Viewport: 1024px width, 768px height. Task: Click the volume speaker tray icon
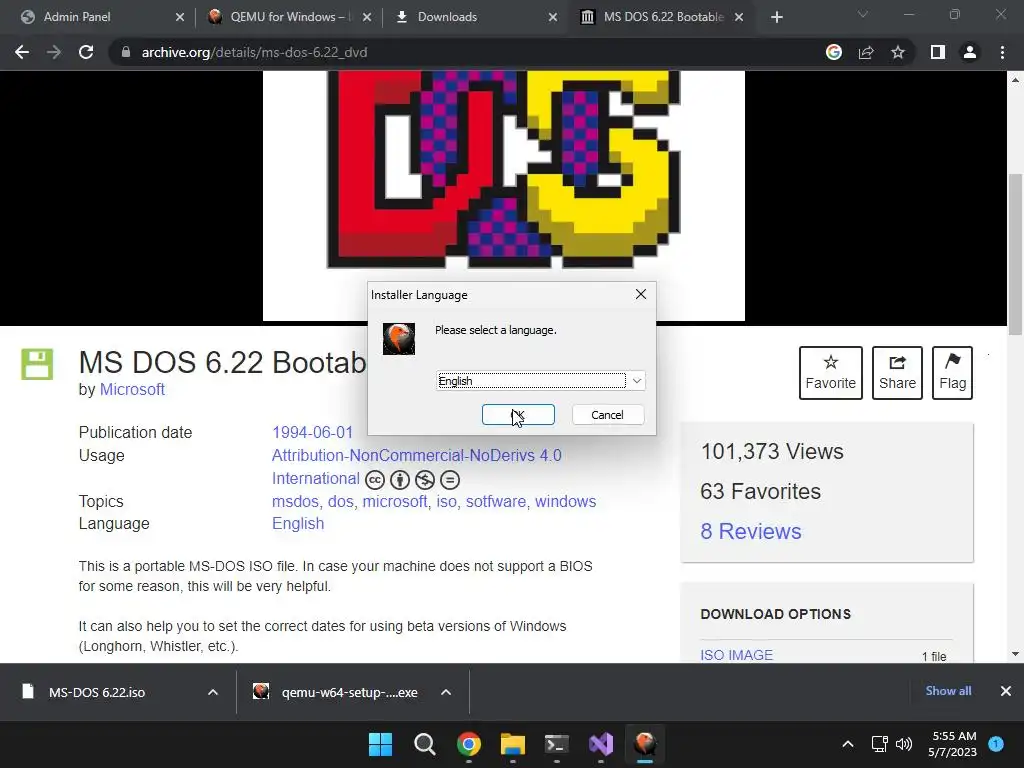coord(904,744)
